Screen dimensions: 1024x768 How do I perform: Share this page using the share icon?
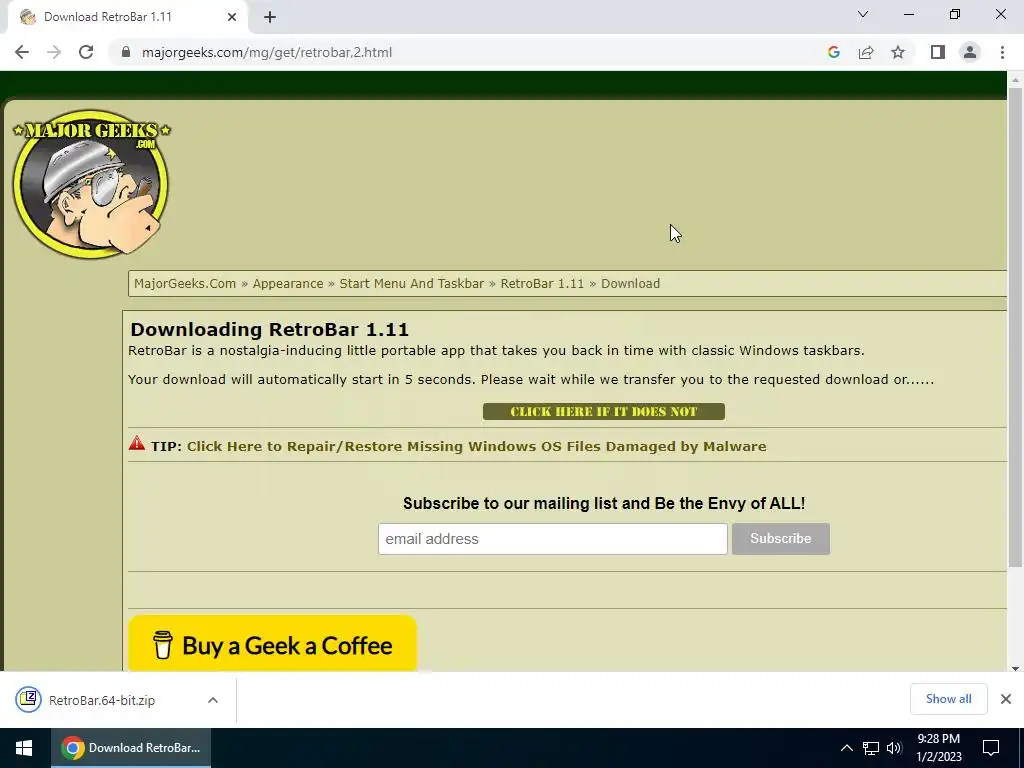click(x=866, y=52)
